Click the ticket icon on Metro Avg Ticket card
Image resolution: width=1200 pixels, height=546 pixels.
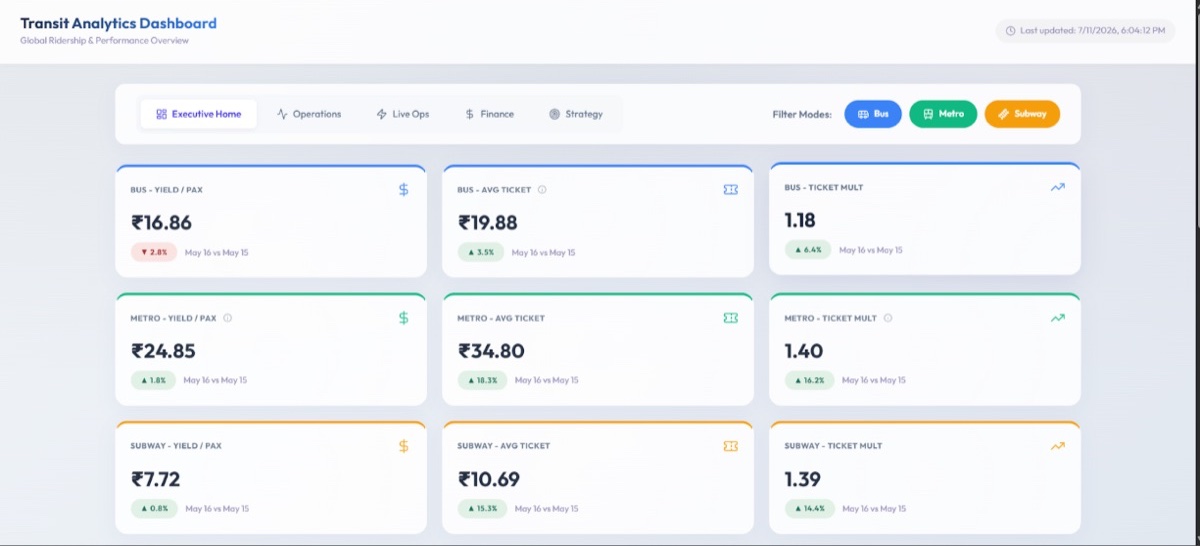(730, 318)
